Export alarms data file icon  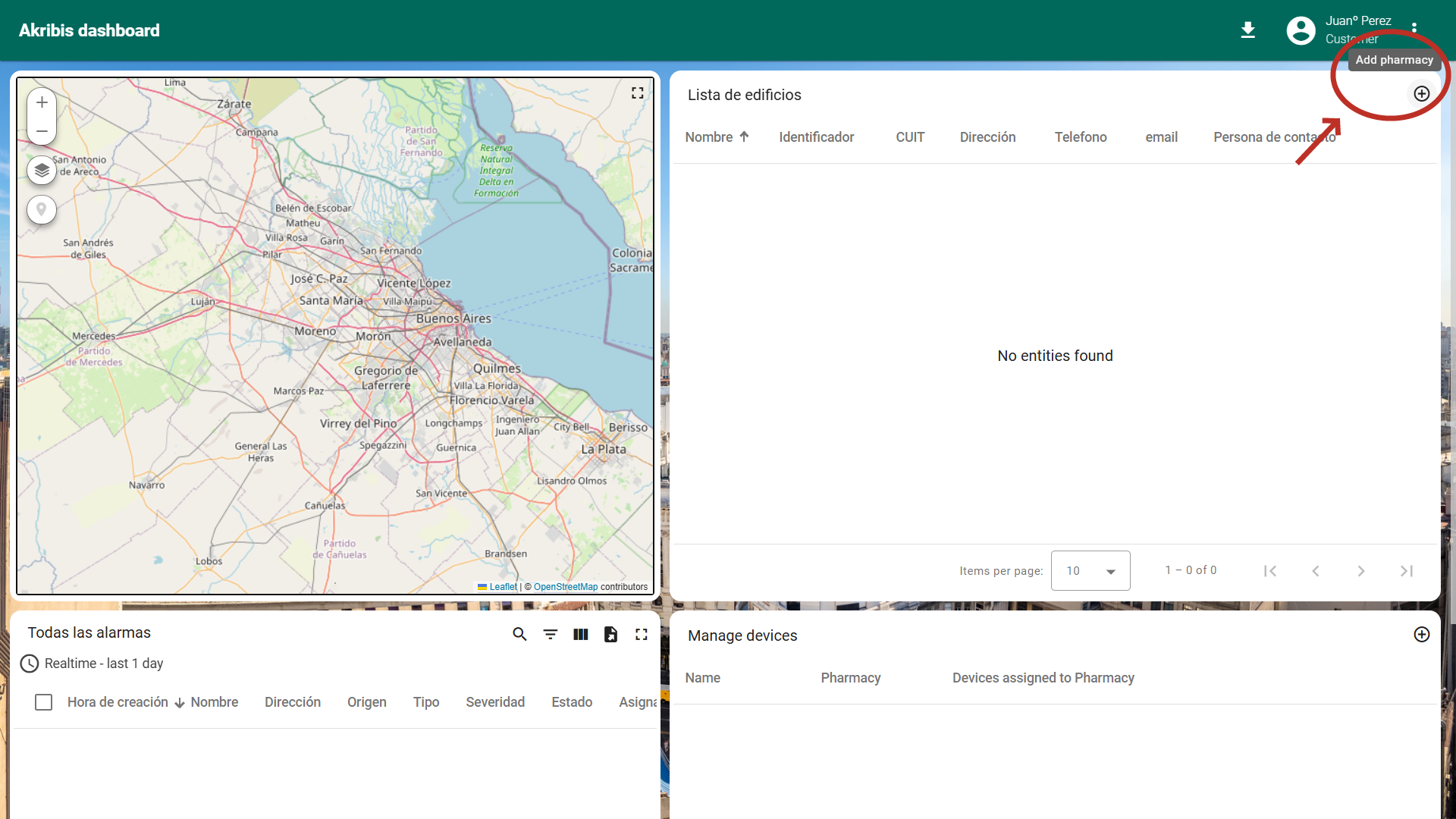coord(611,635)
